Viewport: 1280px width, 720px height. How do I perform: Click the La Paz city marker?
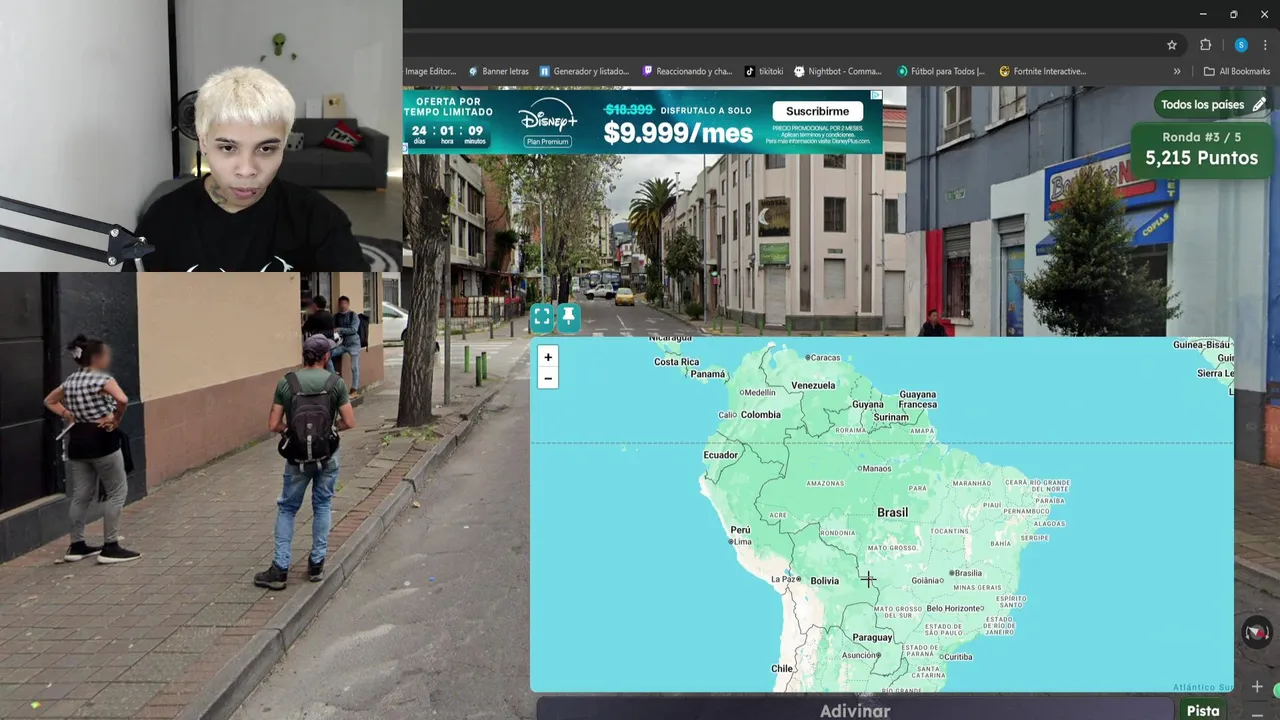coord(798,579)
